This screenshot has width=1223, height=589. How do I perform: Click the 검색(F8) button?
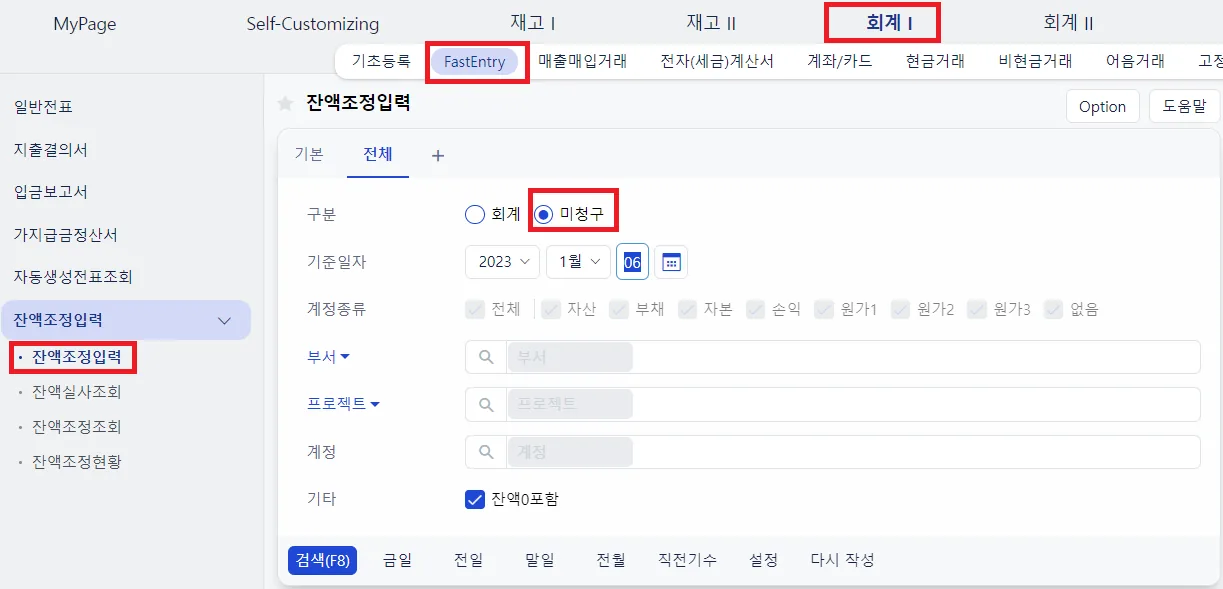[x=322, y=560]
